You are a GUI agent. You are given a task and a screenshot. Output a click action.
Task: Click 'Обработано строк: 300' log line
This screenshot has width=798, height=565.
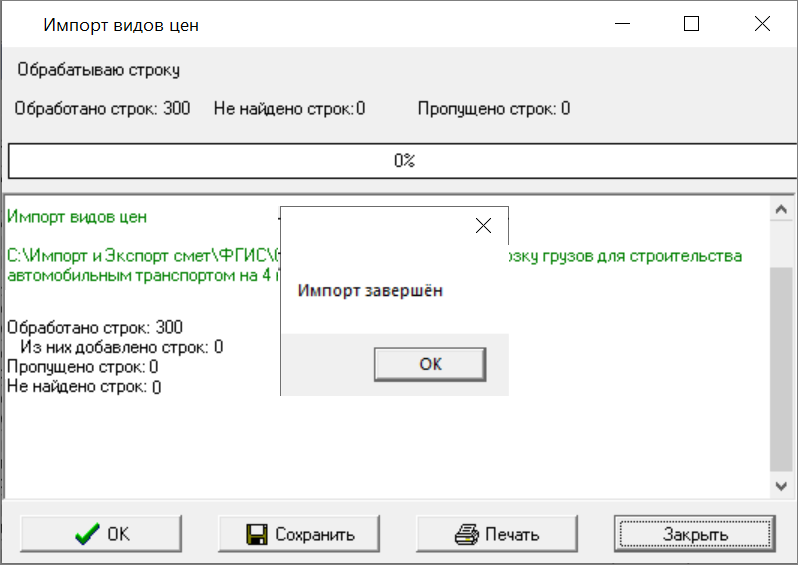tap(95, 327)
